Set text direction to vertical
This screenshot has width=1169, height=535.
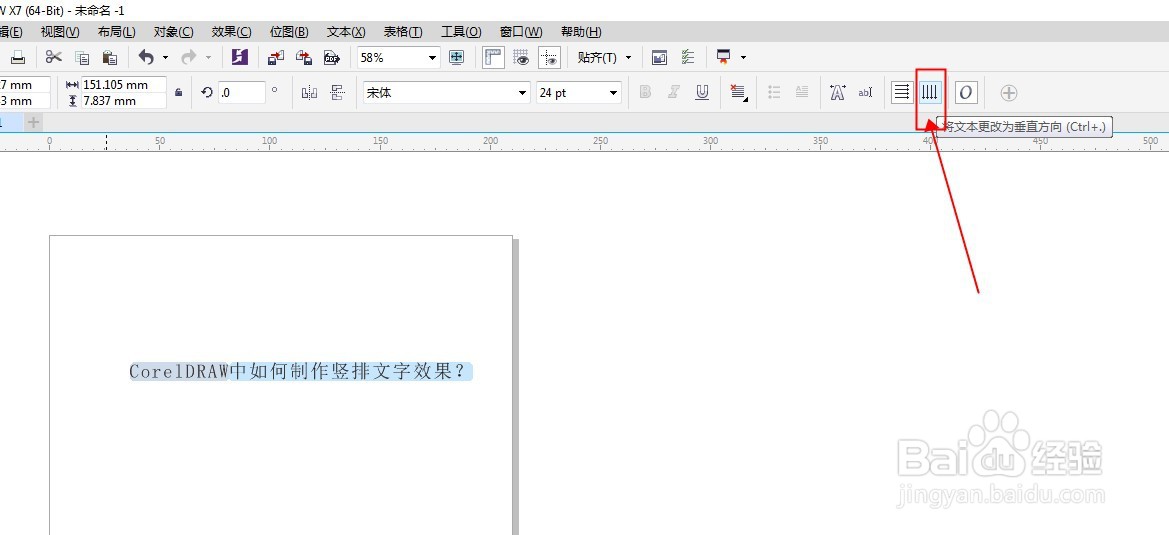pos(930,92)
